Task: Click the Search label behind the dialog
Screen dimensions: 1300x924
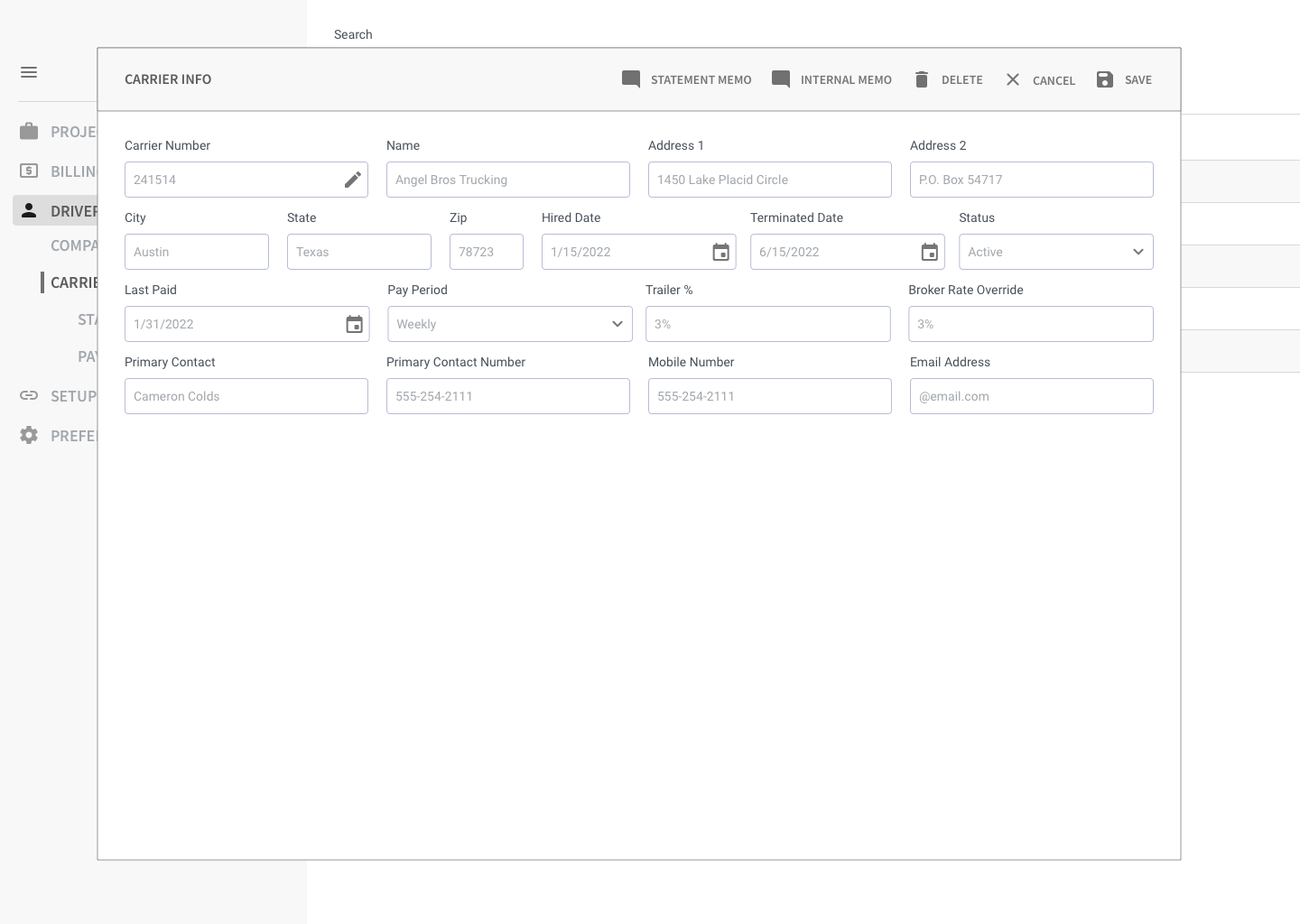Action: tap(353, 34)
